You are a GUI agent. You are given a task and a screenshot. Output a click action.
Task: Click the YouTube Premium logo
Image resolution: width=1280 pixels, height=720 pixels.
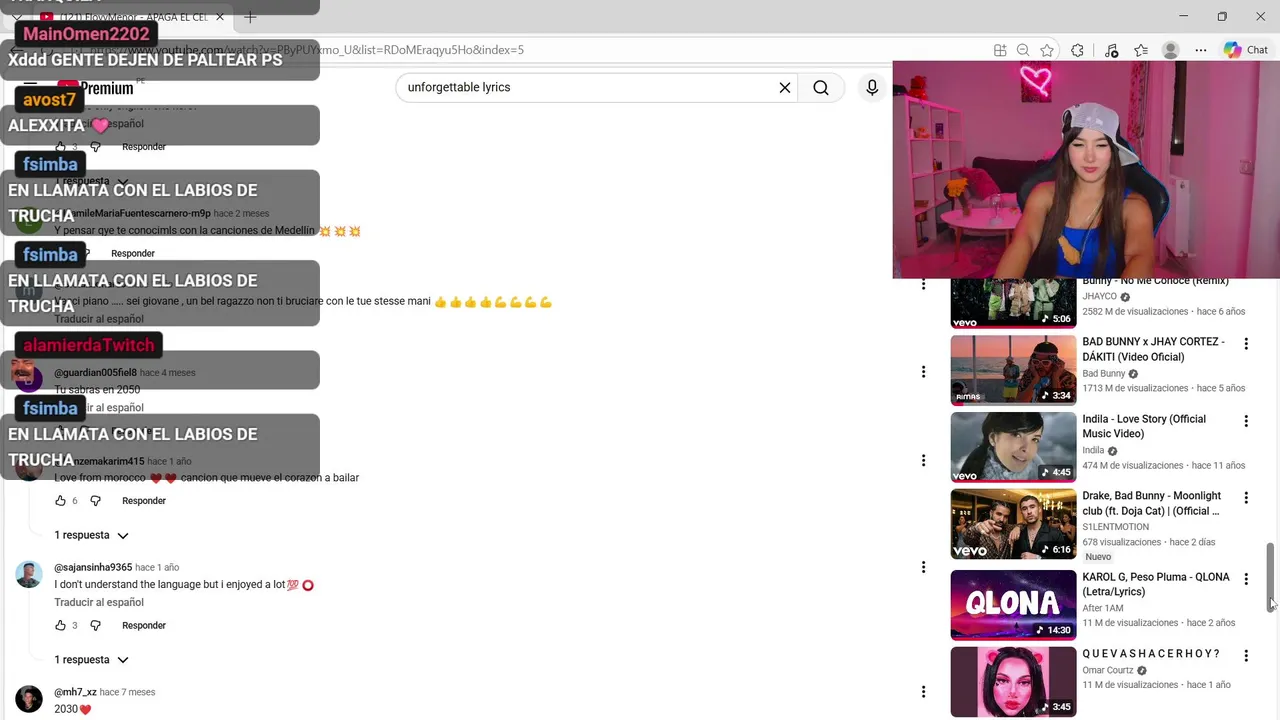pos(95,88)
